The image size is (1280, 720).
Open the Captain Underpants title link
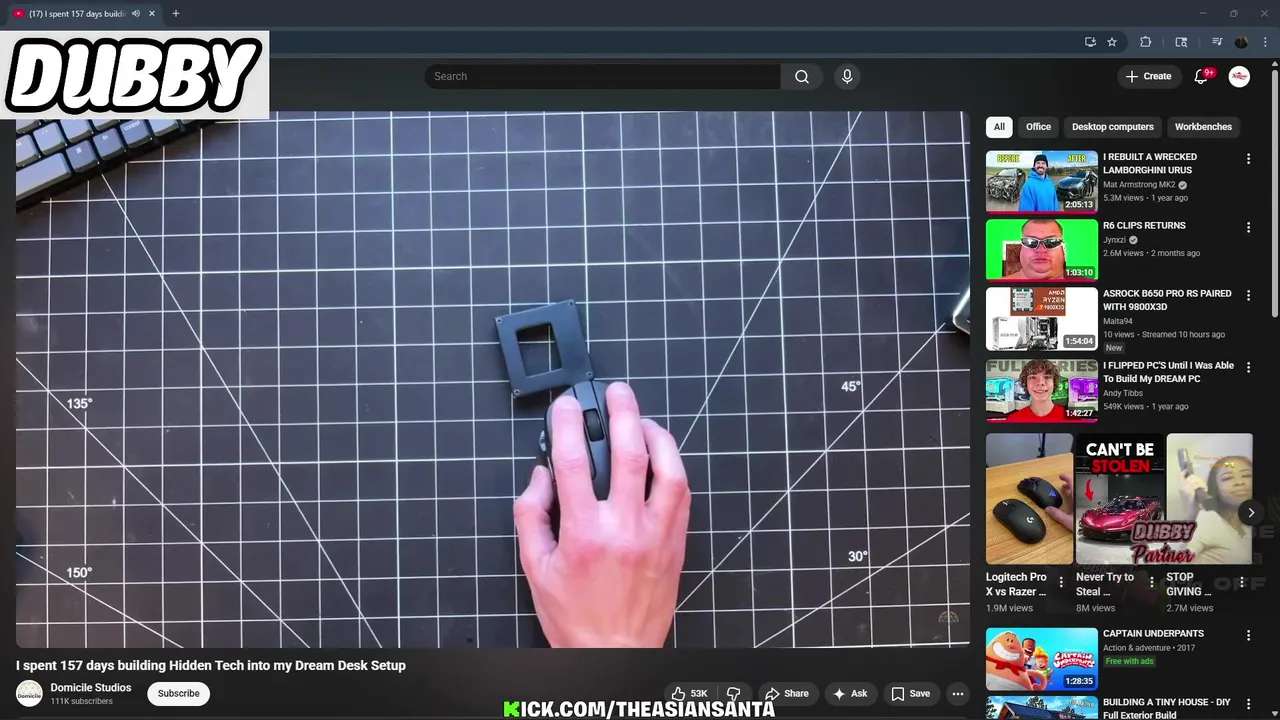point(1153,634)
